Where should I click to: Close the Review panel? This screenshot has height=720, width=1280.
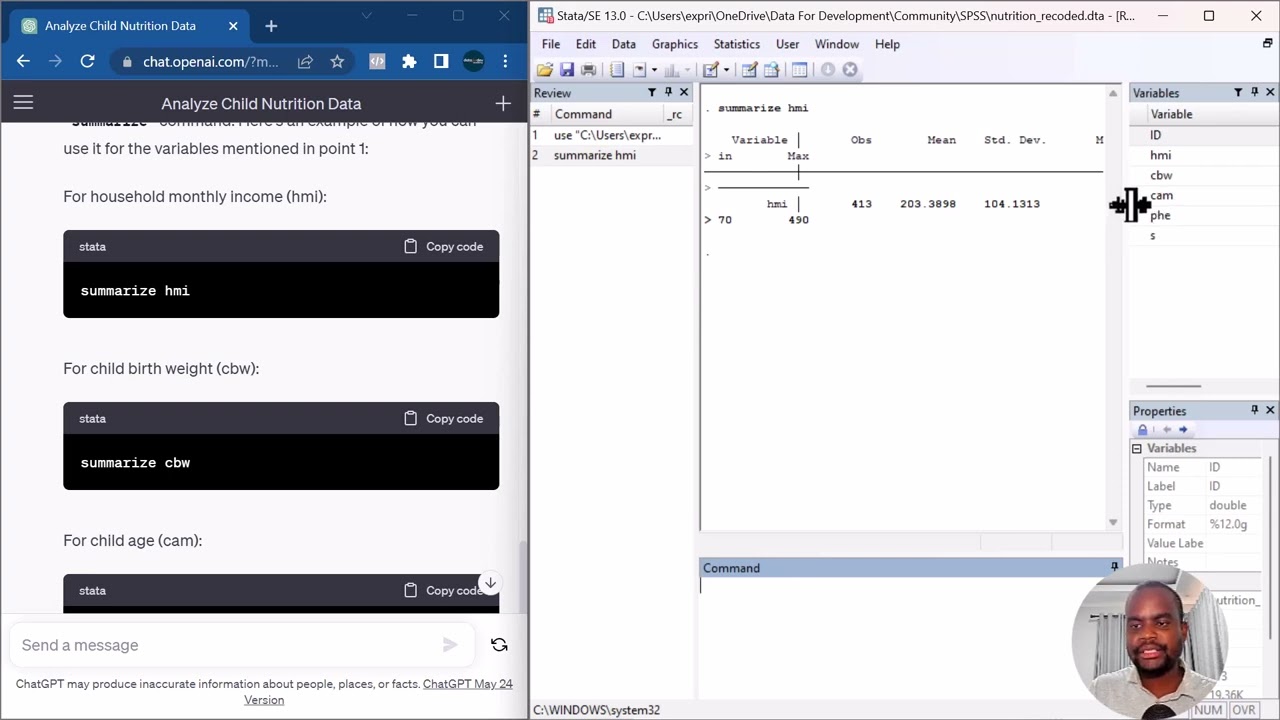pos(684,92)
